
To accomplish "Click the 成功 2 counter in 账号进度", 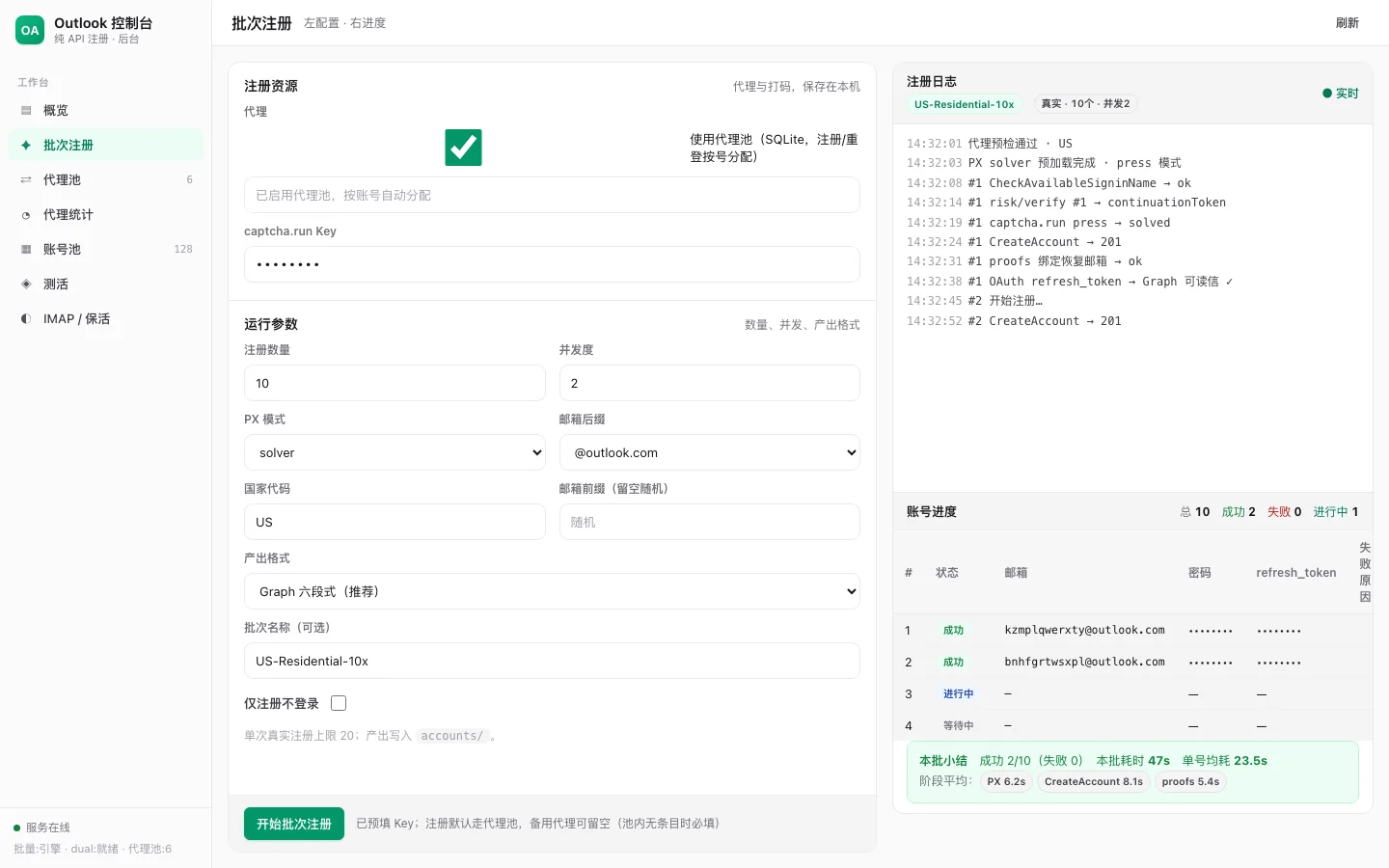I will tap(1239, 512).
